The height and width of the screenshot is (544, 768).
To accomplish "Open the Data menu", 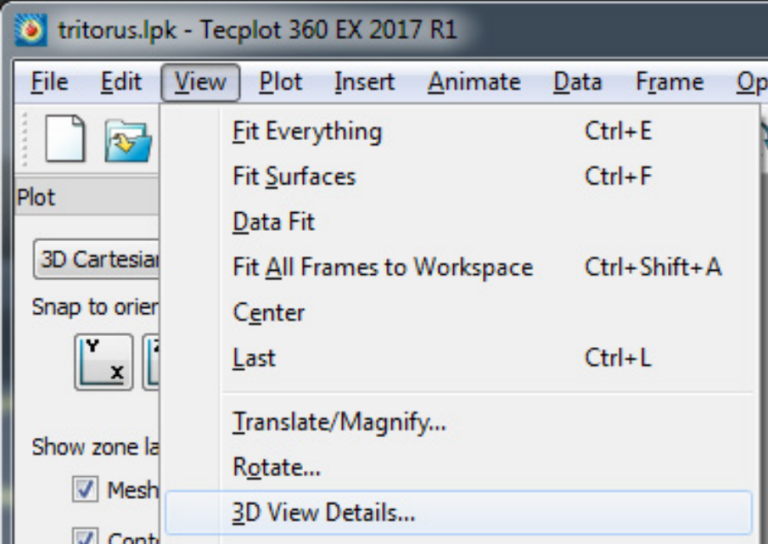I will click(577, 82).
